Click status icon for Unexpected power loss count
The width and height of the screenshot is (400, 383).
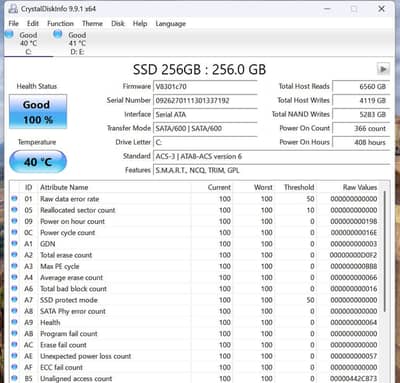click(x=14, y=356)
